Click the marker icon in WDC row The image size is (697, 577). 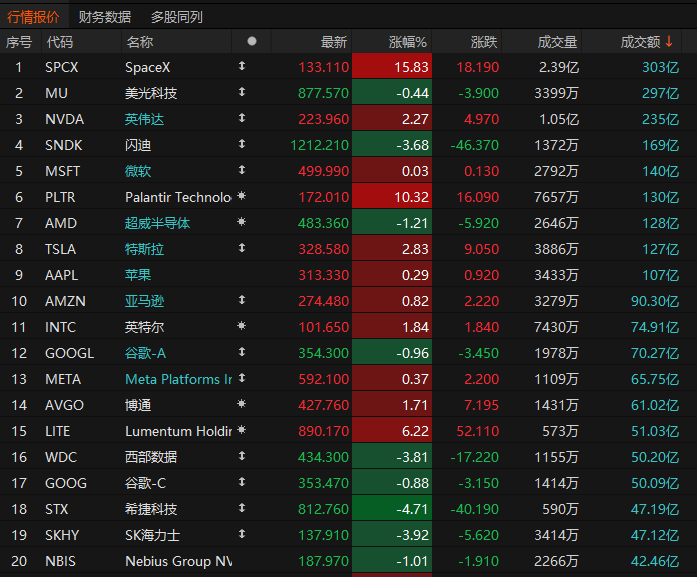(x=242, y=456)
